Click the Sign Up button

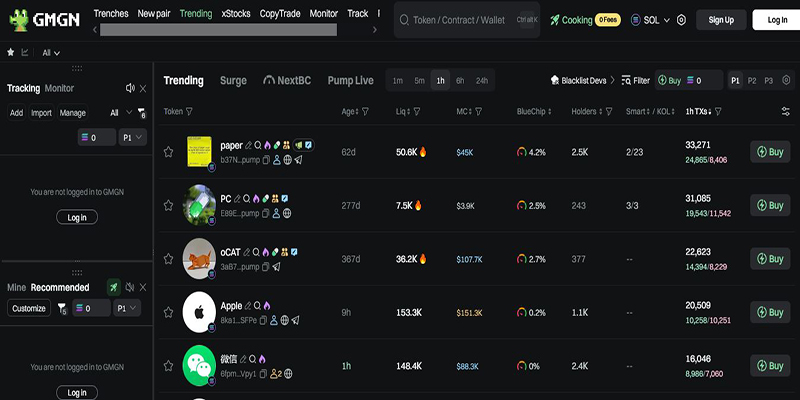721,20
